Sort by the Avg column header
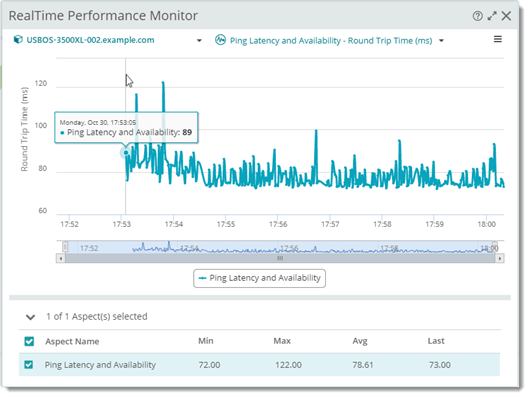This screenshot has height=397, width=529. [x=360, y=341]
